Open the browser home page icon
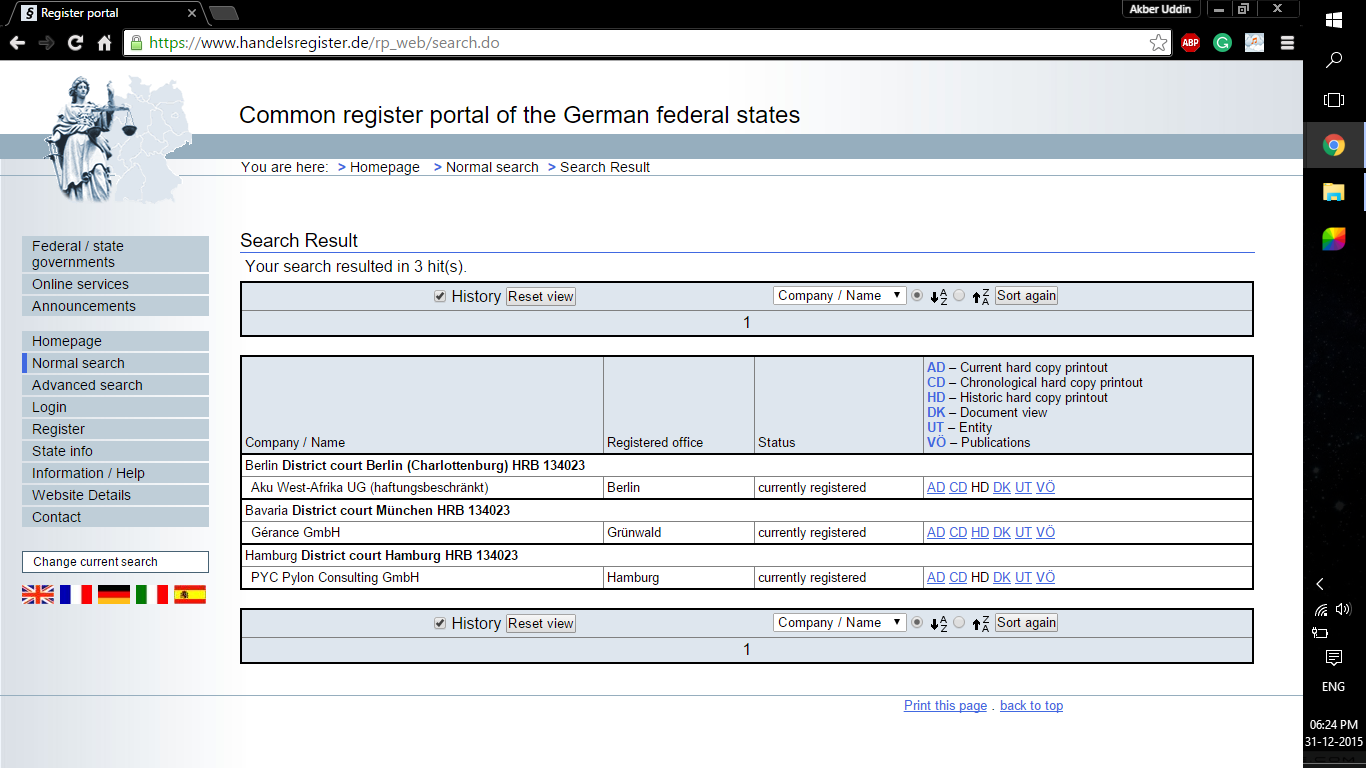Image resolution: width=1366 pixels, height=768 pixels. (x=104, y=43)
